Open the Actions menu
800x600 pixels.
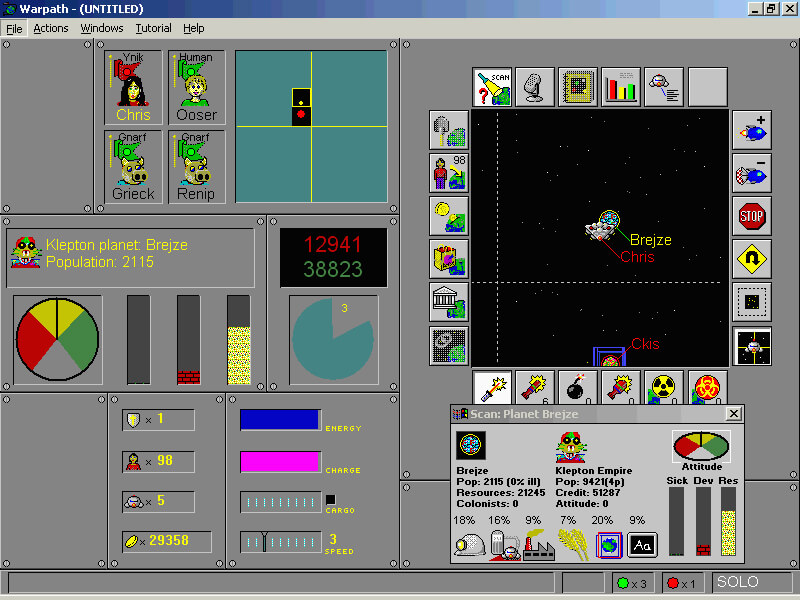51,28
